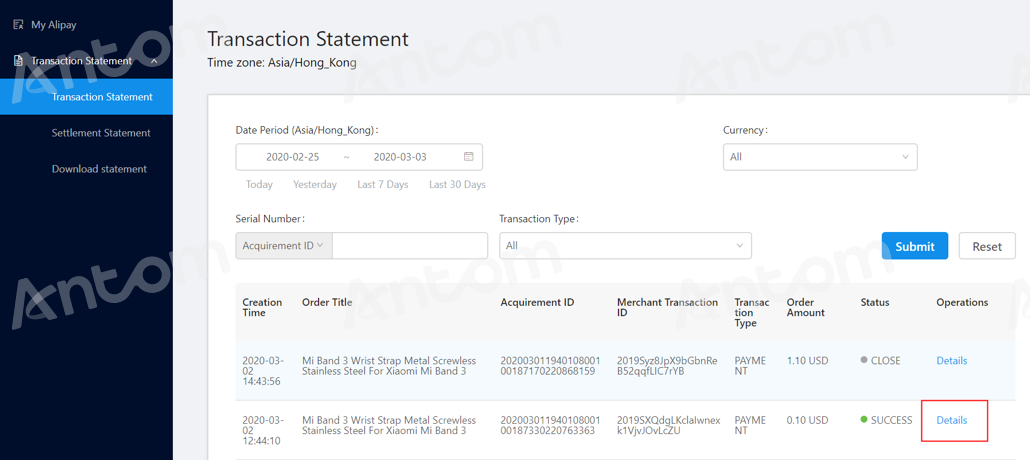Click creation time 14:43:56 cell
Screen dimensions: 1030x460
[x=263, y=371]
